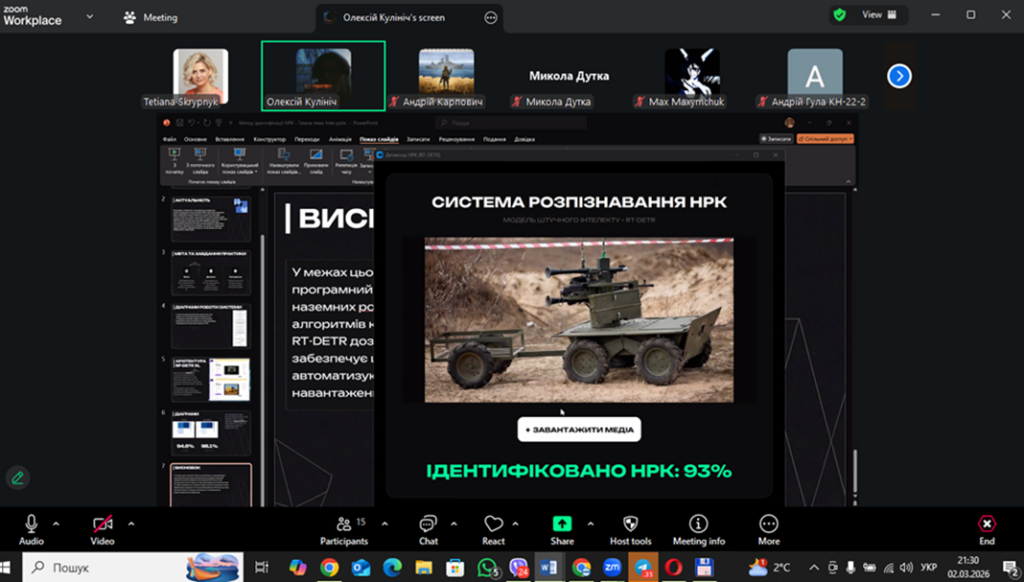Open the Participants panel

(x=344, y=524)
